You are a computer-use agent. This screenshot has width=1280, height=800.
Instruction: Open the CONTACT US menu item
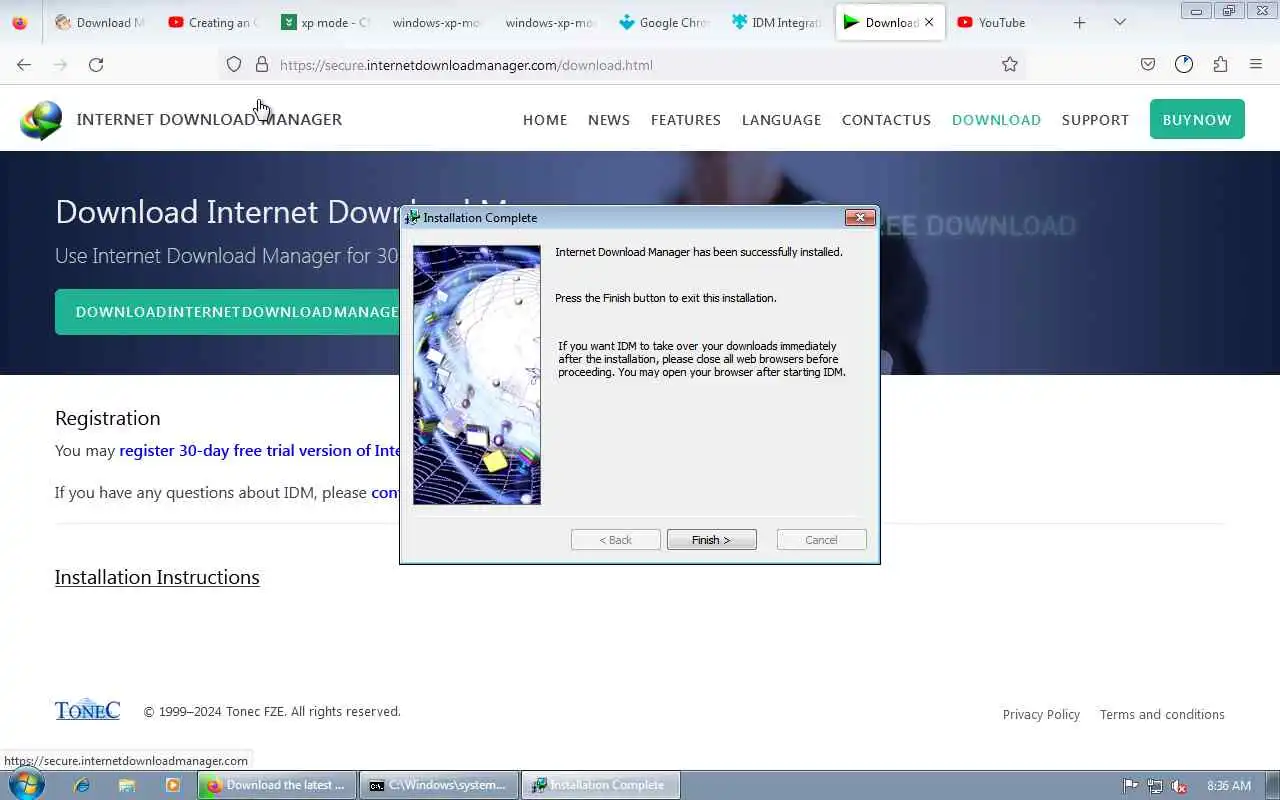(x=886, y=120)
